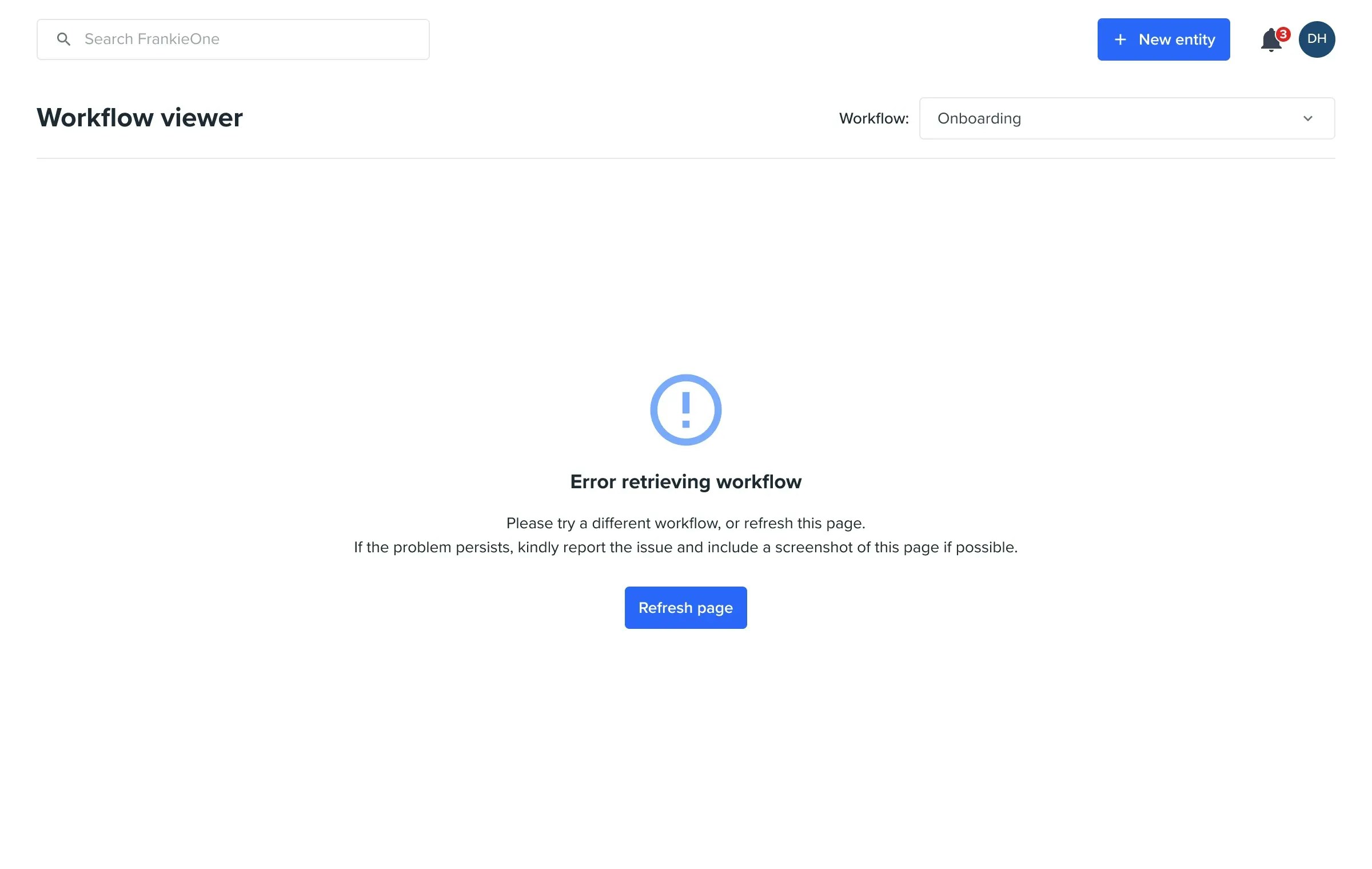Click the red notification count badge
The width and height of the screenshot is (1372, 869).
pos(1283,34)
